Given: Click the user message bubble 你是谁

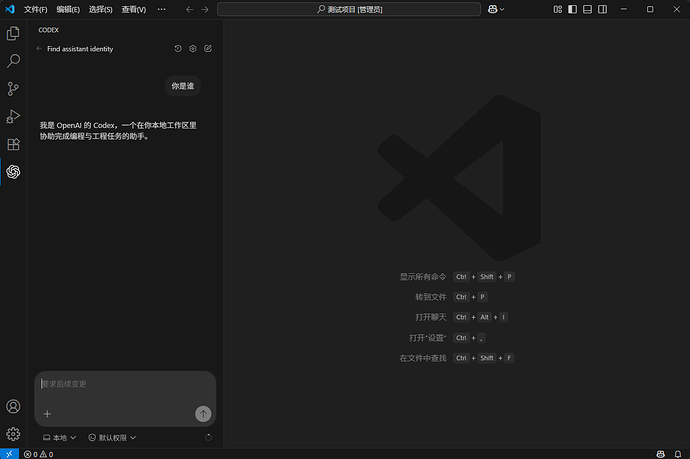Looking at the screenshot, I should pos(183,86).
